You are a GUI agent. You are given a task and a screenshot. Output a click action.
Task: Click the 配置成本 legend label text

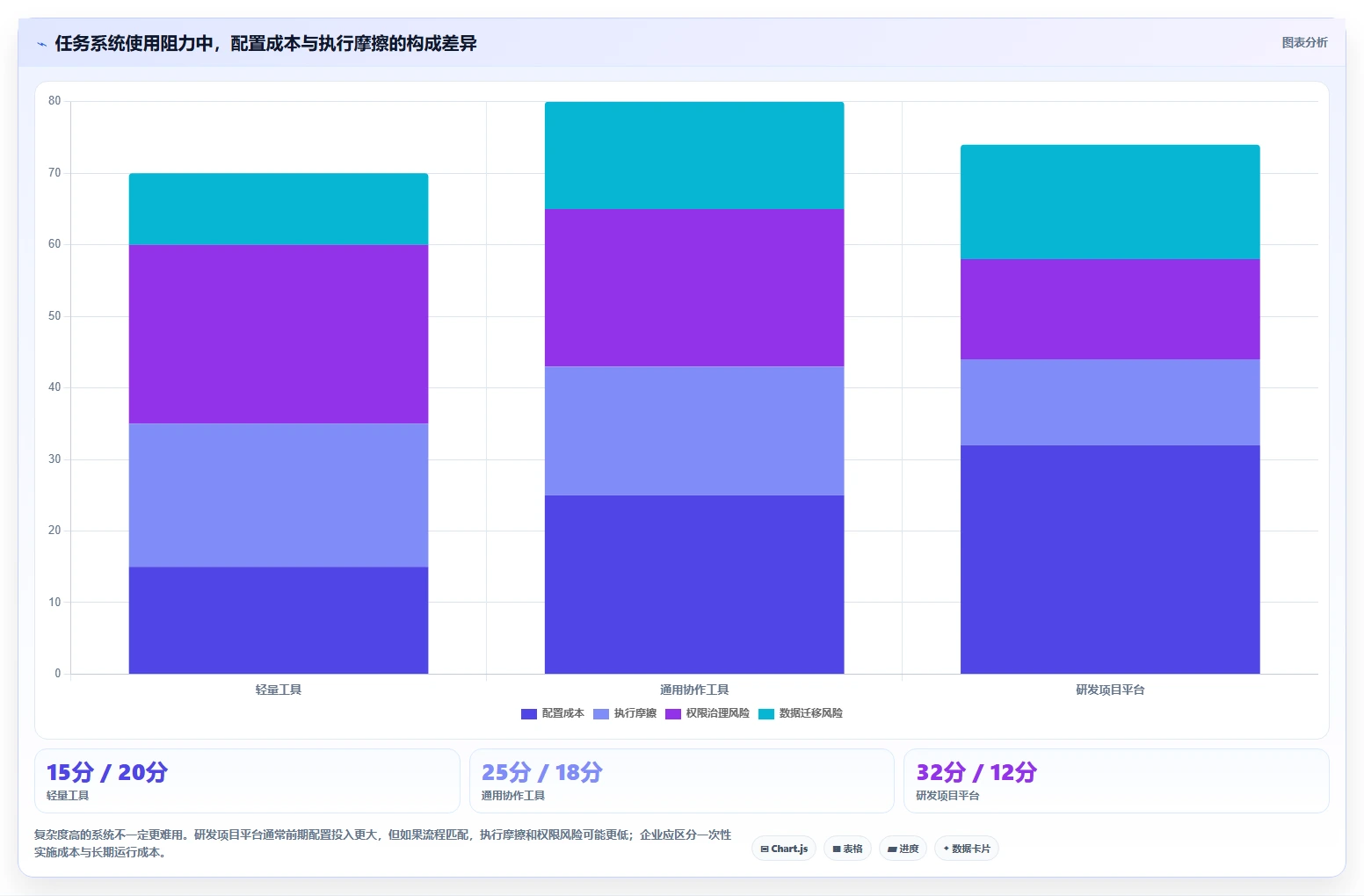(563, 713)
